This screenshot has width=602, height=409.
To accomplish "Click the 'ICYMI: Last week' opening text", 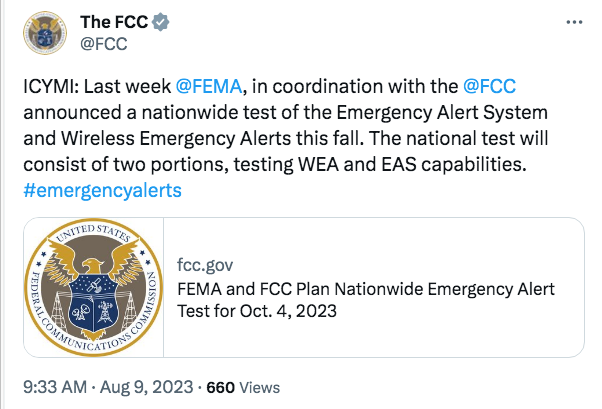I will point(97,86).
